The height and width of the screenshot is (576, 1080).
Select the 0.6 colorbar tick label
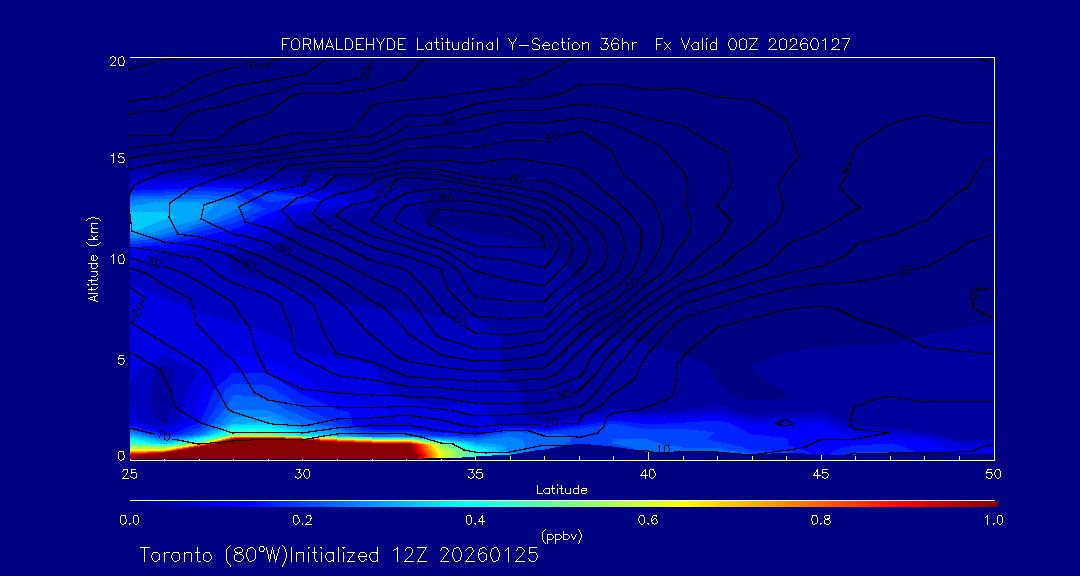[648, 520]
